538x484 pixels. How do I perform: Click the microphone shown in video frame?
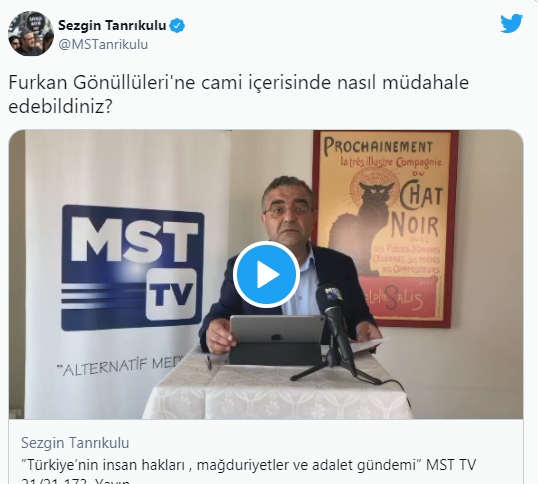point(335,321)
